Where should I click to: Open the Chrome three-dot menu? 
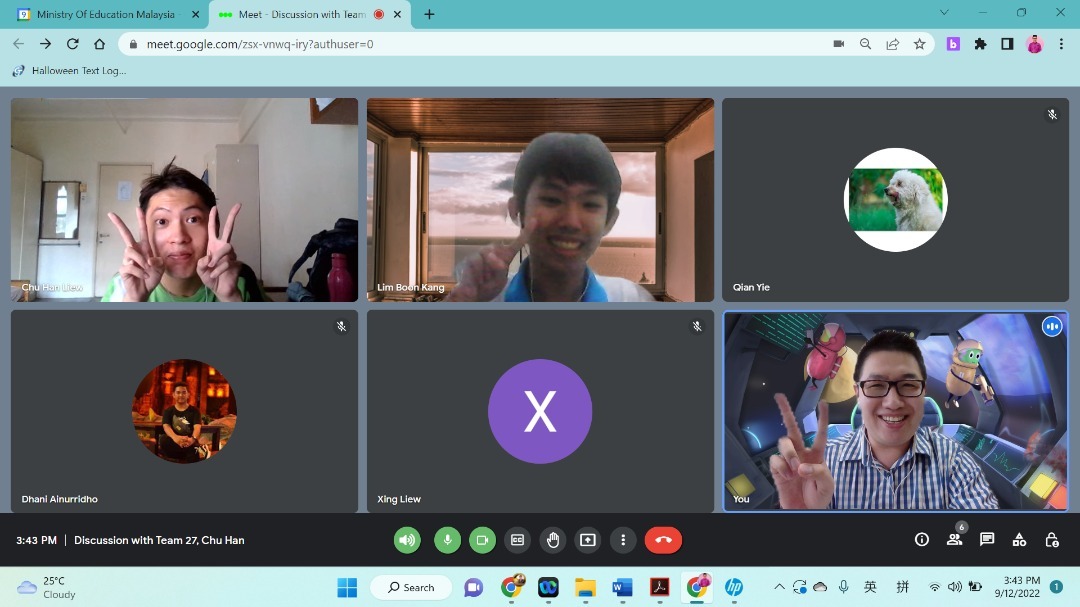click(x=1061, y=44)
